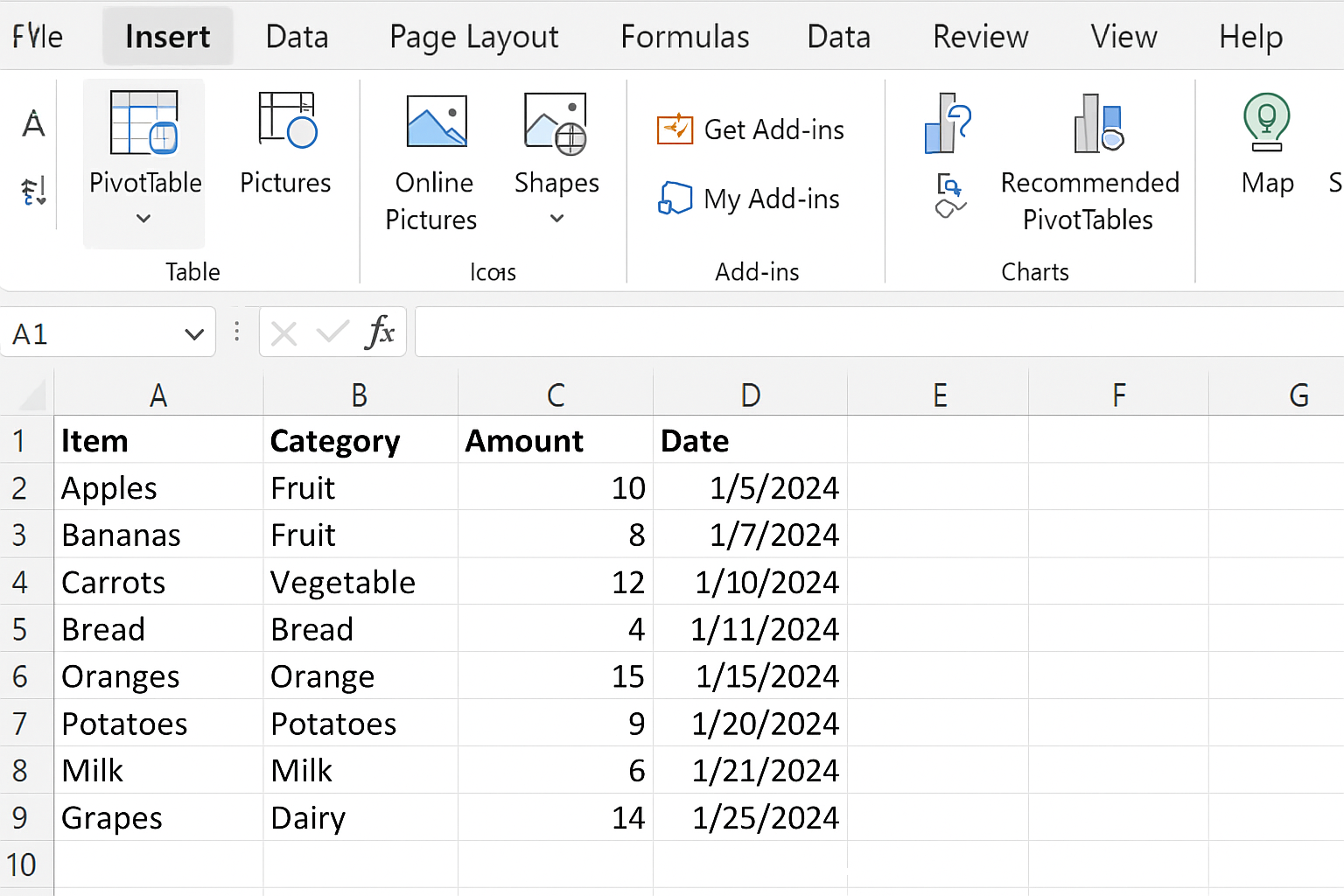
Task: Switch to the Review tab
Action: pyautogui.click(x=981, y=37)
